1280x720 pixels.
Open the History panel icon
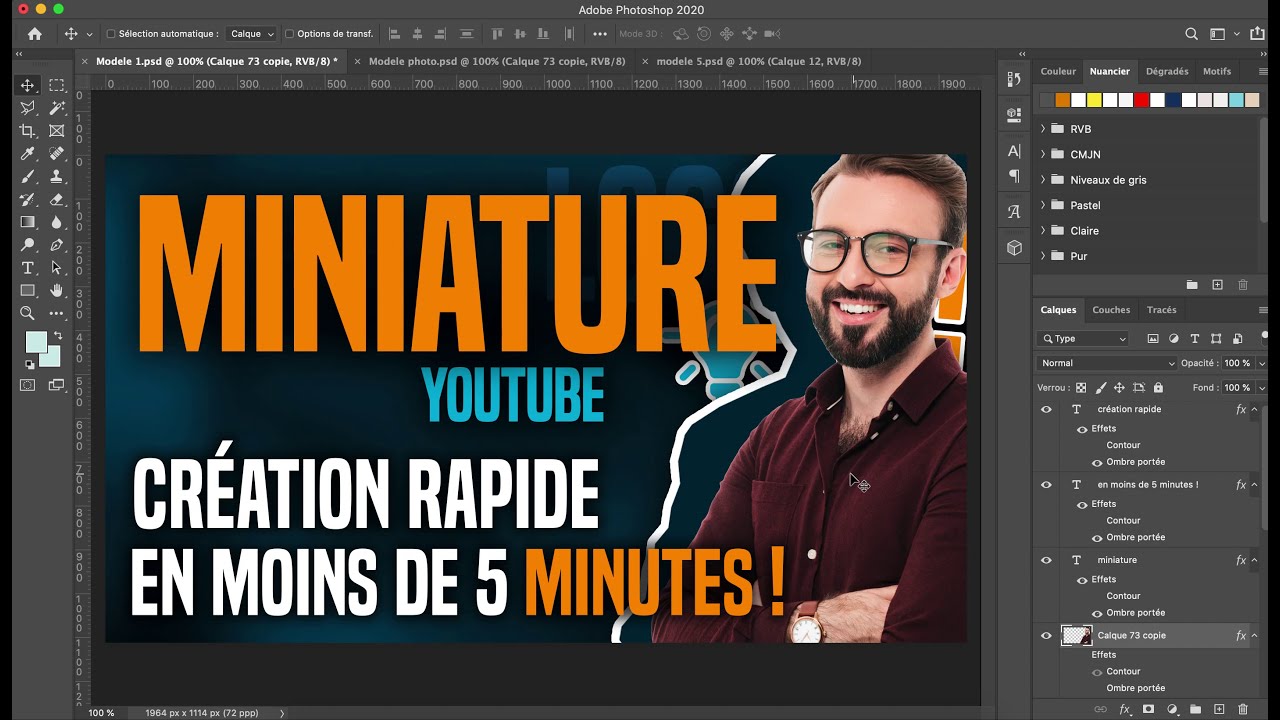[1014, 79]
